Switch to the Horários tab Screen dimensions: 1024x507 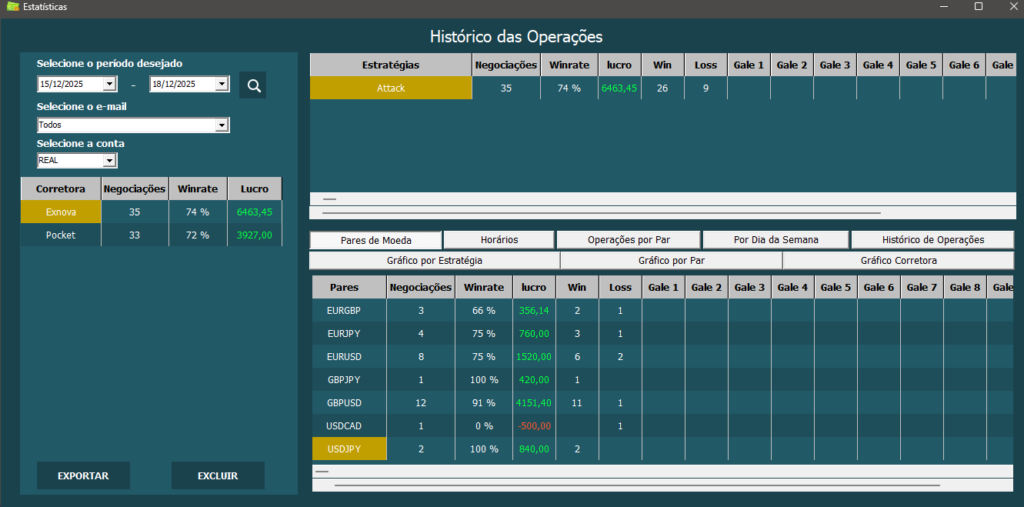[x=498, y=240]
